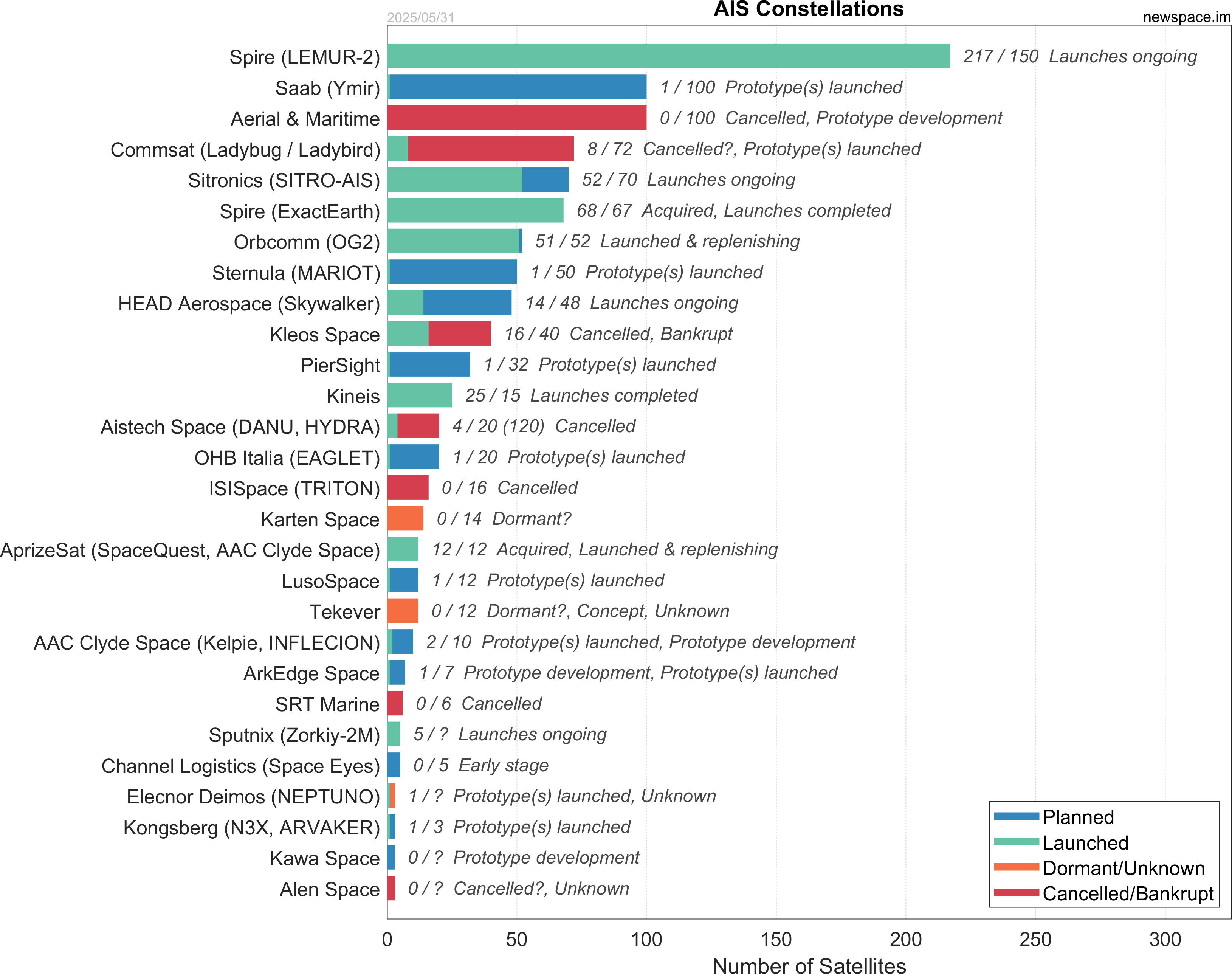Select the HEAD Aerospace (Skywalker) label
The width and height of the screenshot is (1232, 974).
249,303
